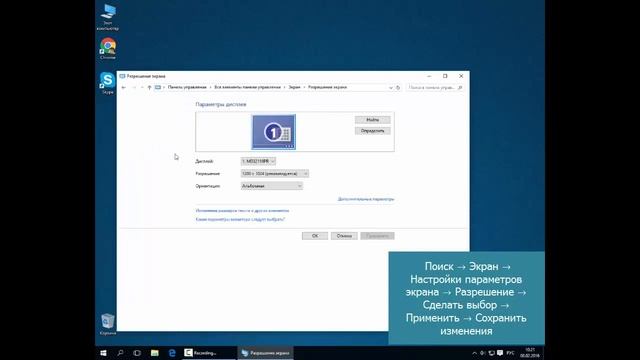Open the This PC desktop icon
This screenshot has width=640, height=360.
(108, 17)
